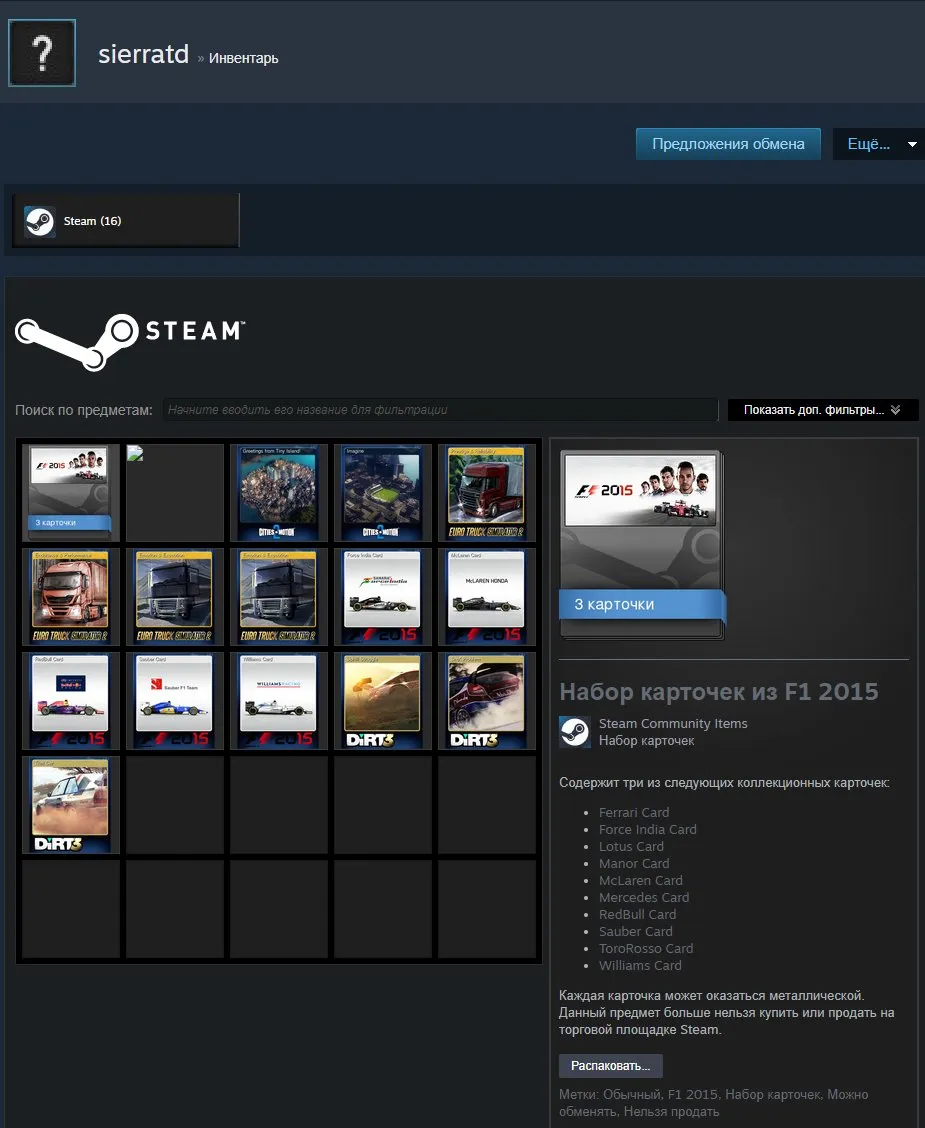The width and height of the screenshot is (925, 1128).
Task: Click Ferrari Card in the description list
Action: click(634, 812)
